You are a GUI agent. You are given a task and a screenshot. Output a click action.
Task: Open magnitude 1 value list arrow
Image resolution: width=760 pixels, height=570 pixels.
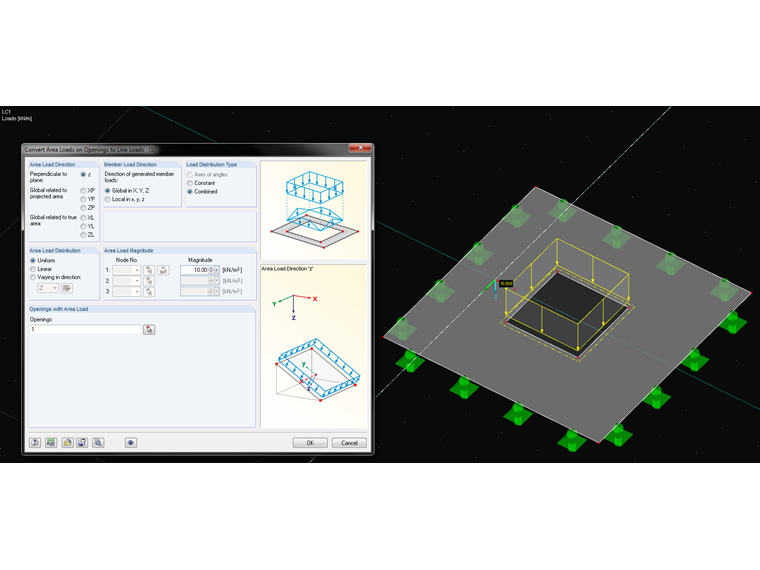click(217, 270)
